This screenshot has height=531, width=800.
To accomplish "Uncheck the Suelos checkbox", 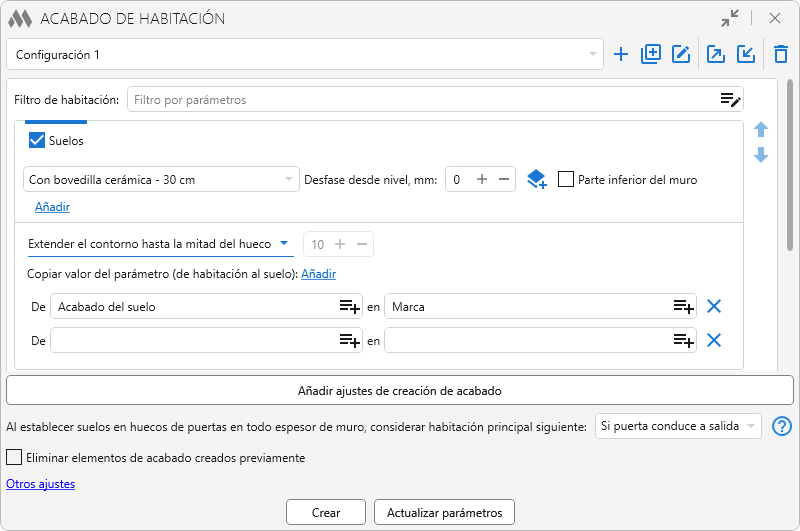I will coord(37,141).
